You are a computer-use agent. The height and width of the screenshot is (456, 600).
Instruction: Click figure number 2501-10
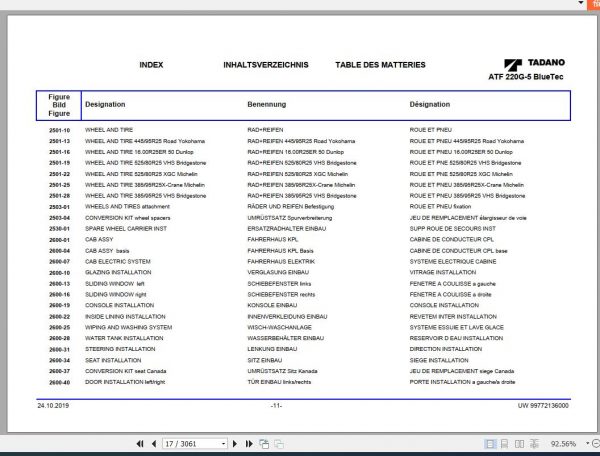point(60,130)
